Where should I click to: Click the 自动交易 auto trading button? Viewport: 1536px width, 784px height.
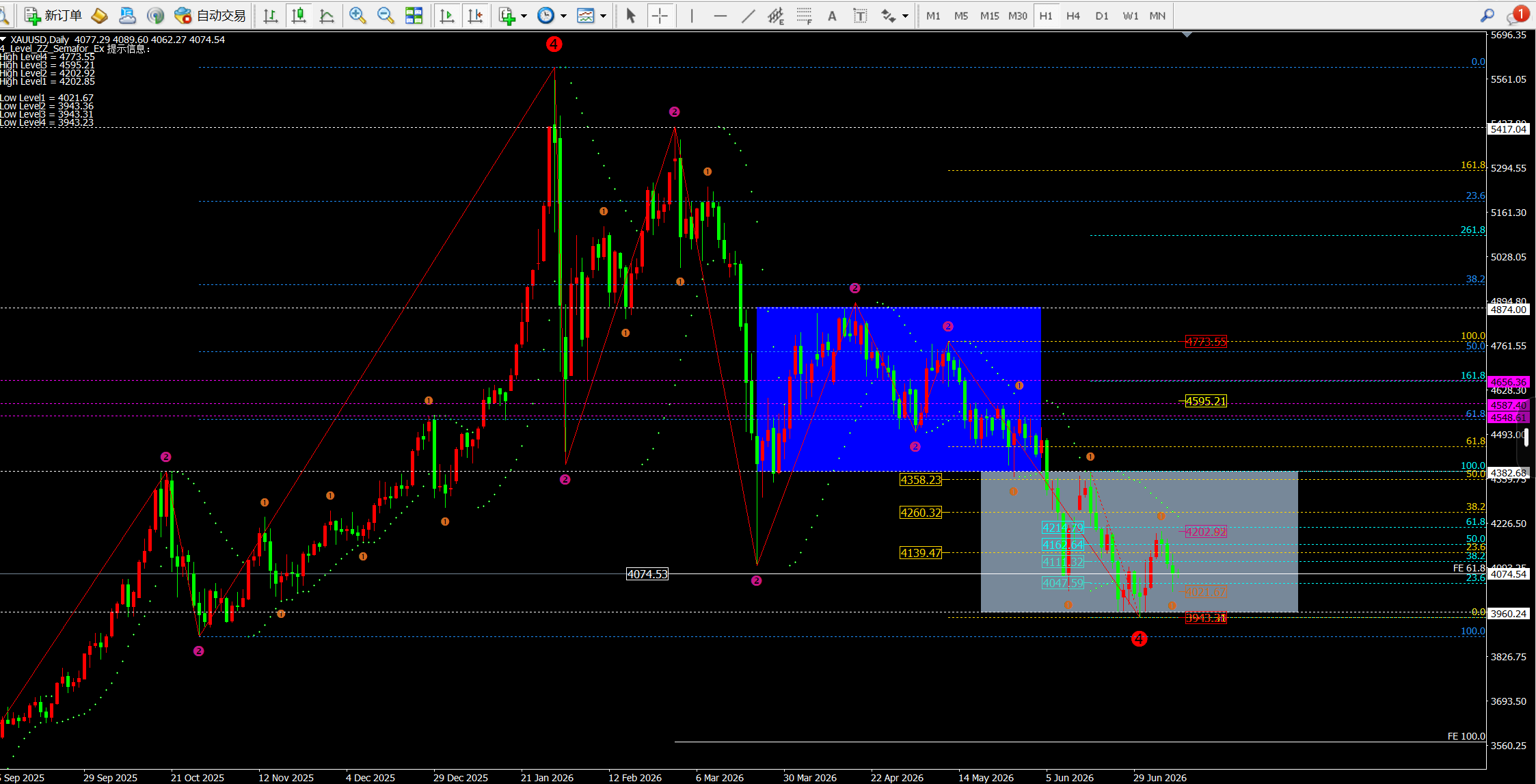point(210,15)
